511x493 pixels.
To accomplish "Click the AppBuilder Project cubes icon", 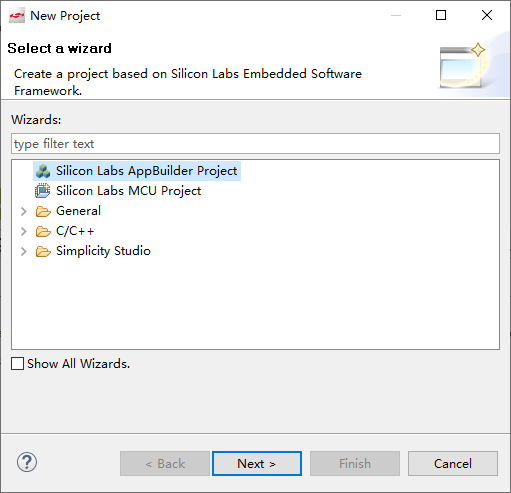I will [43, 171].
